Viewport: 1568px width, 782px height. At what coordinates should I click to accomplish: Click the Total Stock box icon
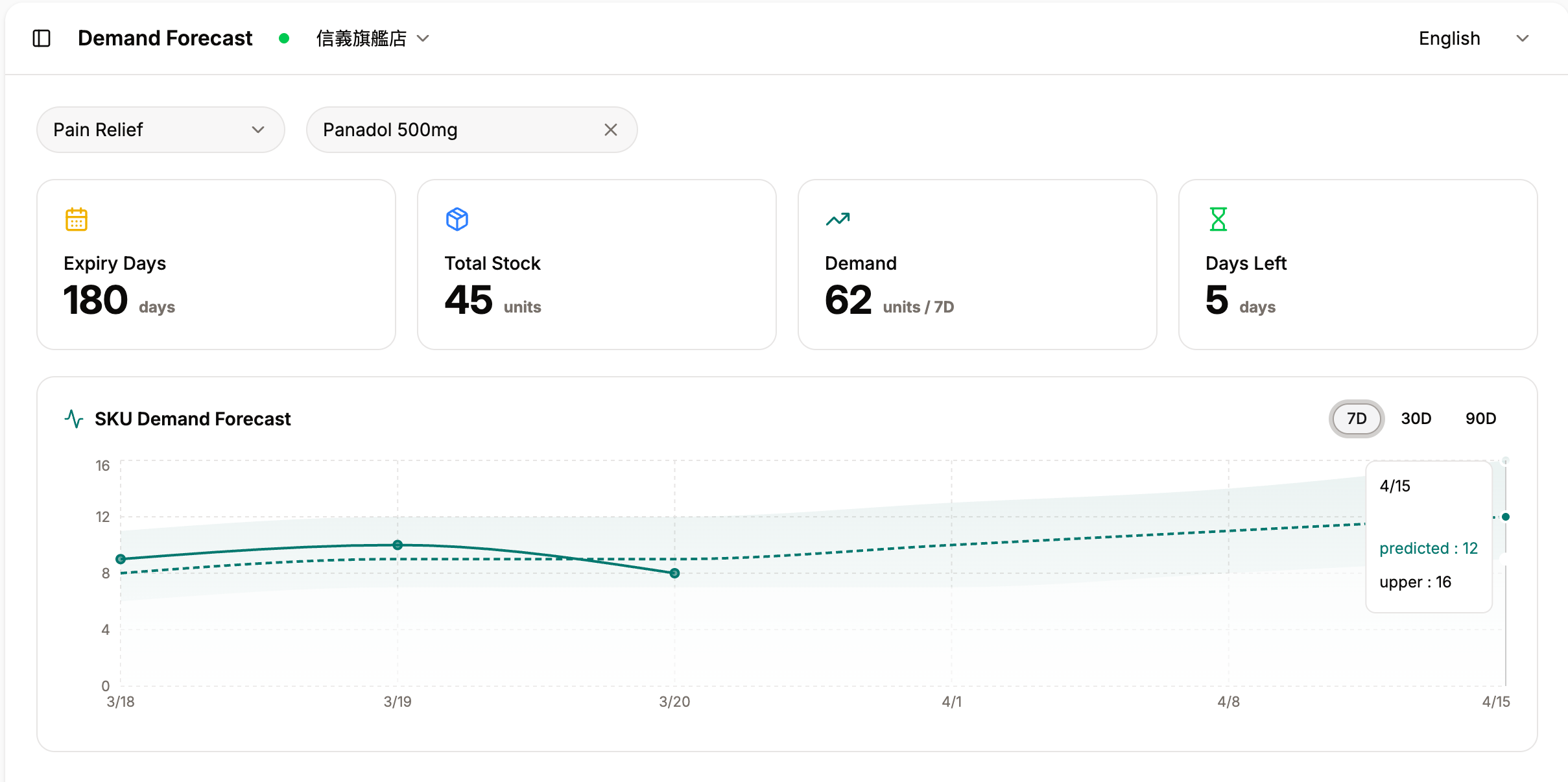click(x=457, y=219)
